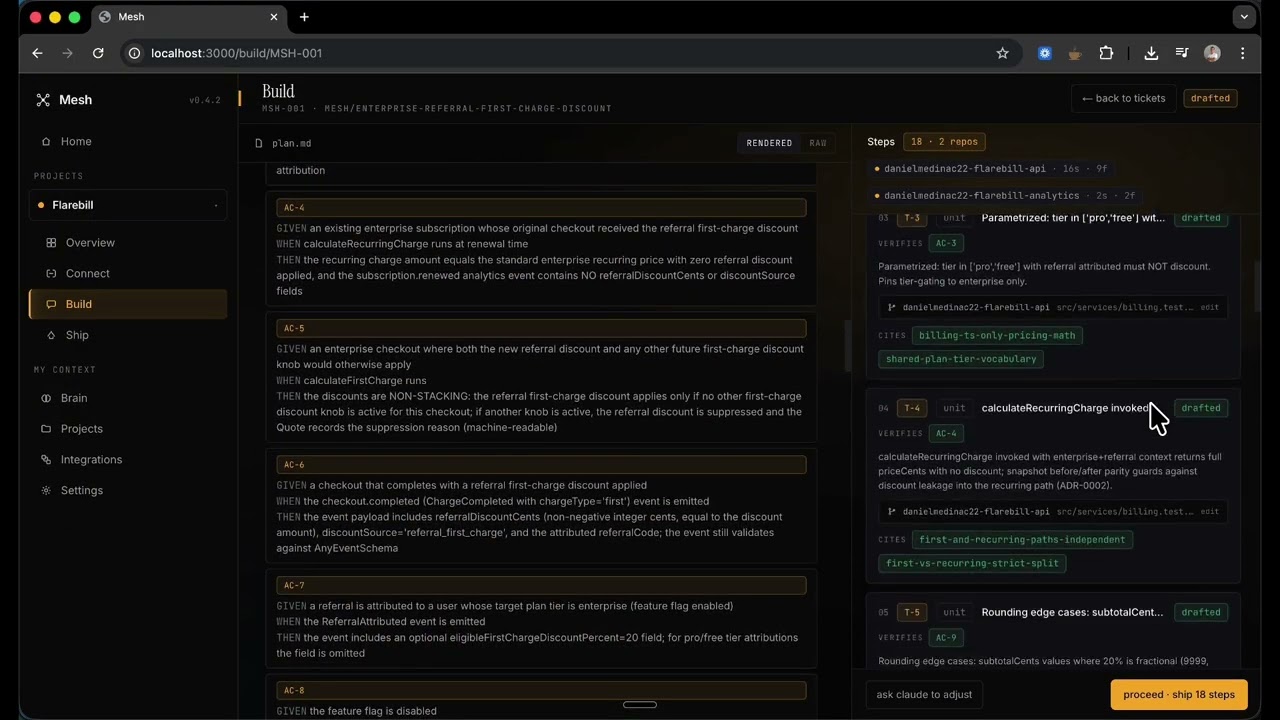
Task: Click the Ship icon in sidebar
Action: [x=51, y=336]
